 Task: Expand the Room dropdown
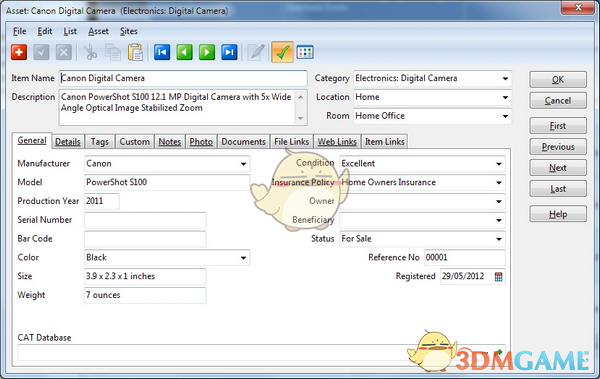(x=505, y=116)
